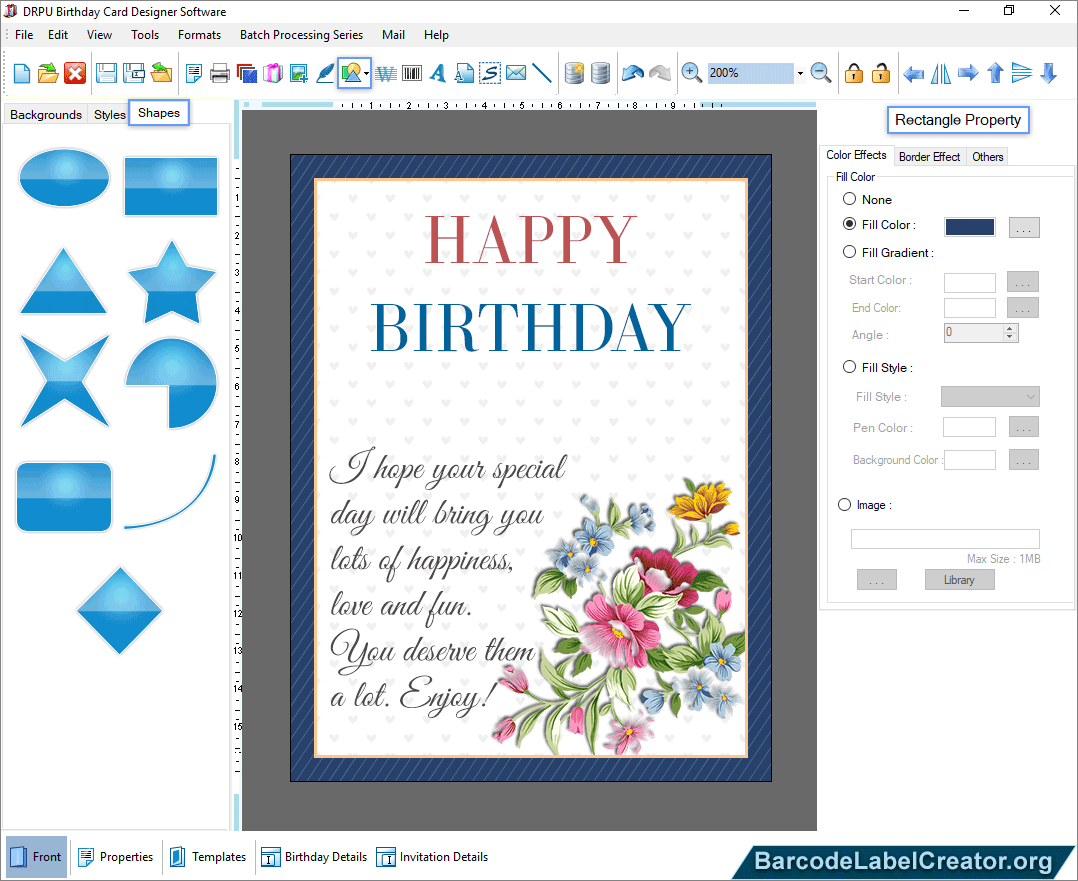Choose the rounded rectangle shape thumbnail
This screenshot has width=1078, height=881.
(x=64, y=497)
